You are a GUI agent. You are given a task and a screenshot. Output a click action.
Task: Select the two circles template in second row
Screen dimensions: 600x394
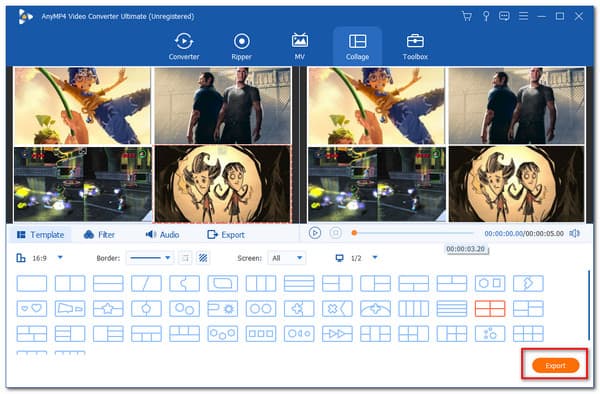click(261, 308)
